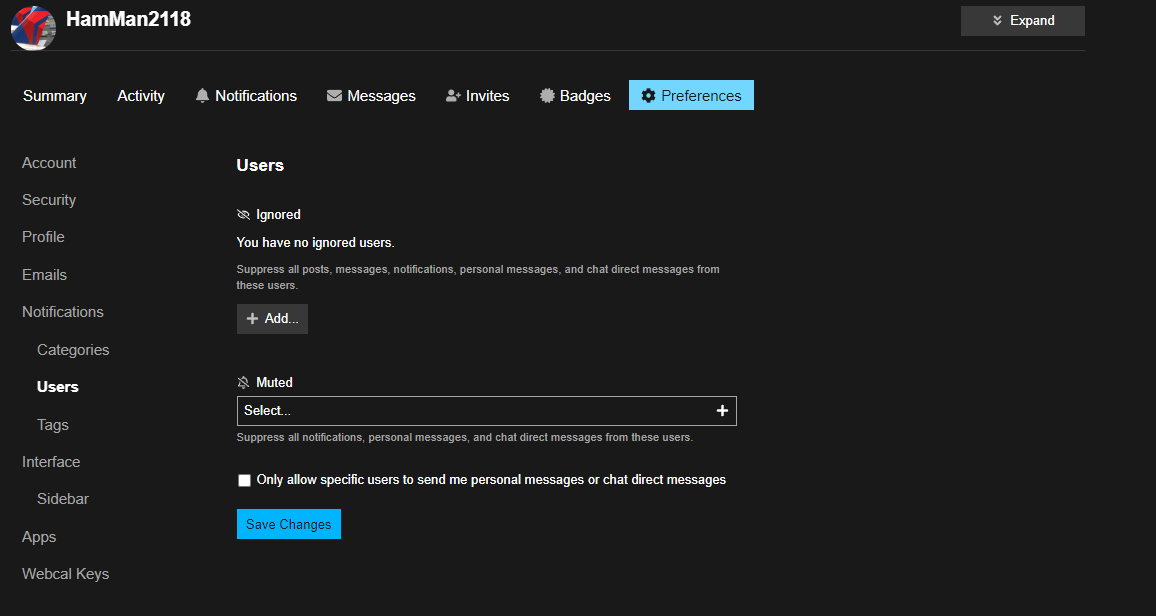Click the muted bell icon beside Muted

coord(243,382)
